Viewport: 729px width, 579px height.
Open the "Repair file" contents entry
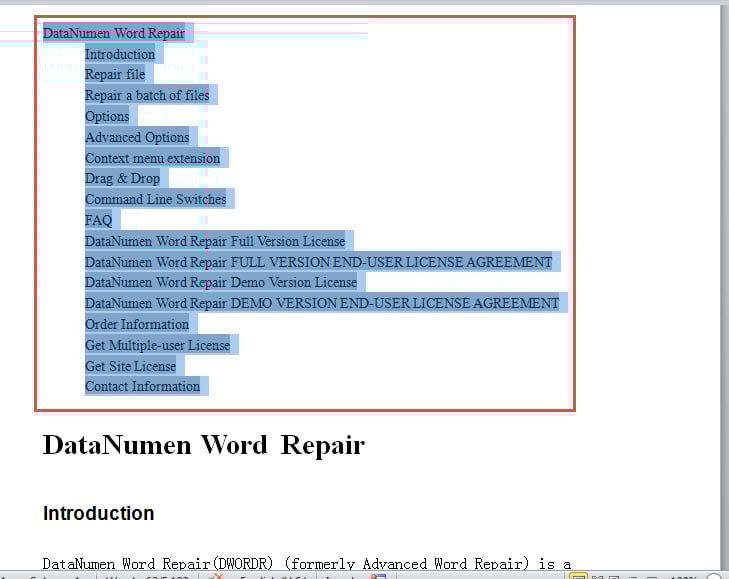pyautogui.click(x=115, y=75)
